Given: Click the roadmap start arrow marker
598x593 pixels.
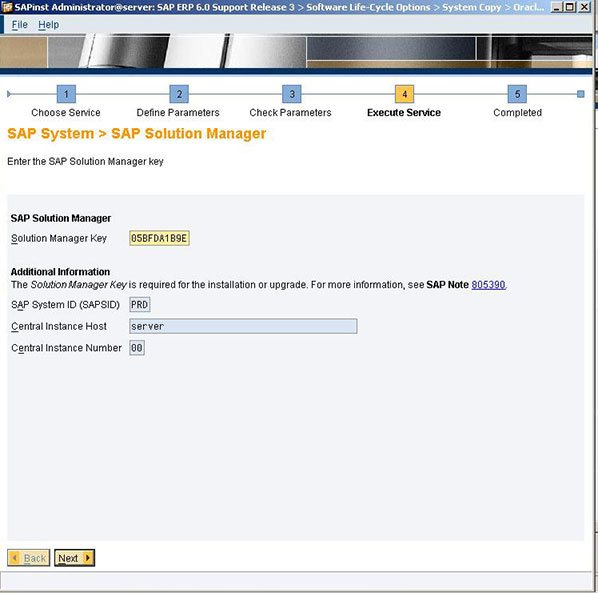Looking at the screenshot, I should [x=9, y=94].
